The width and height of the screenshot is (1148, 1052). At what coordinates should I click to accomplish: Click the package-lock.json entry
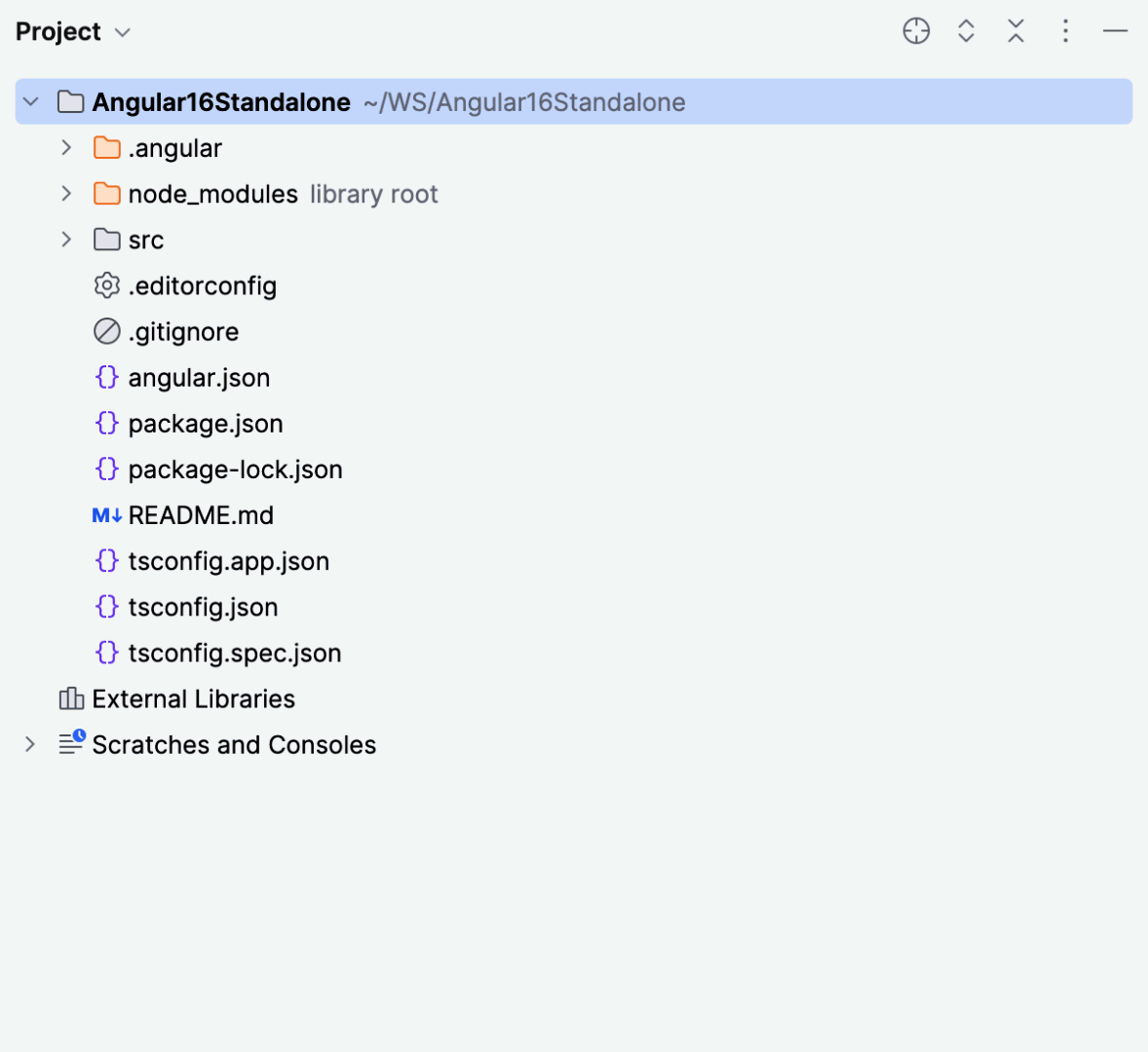point(235,469)
